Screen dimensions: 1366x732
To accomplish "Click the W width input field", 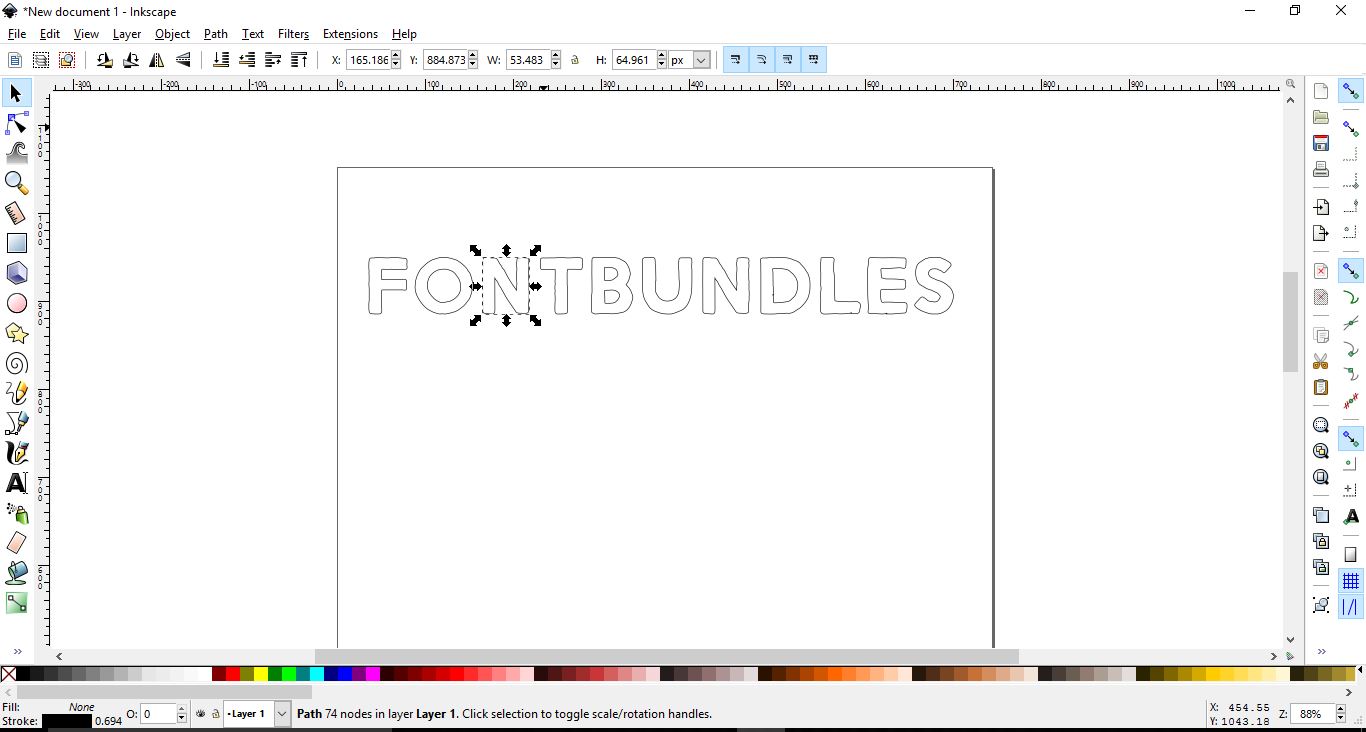I will (x=527, y=60).
